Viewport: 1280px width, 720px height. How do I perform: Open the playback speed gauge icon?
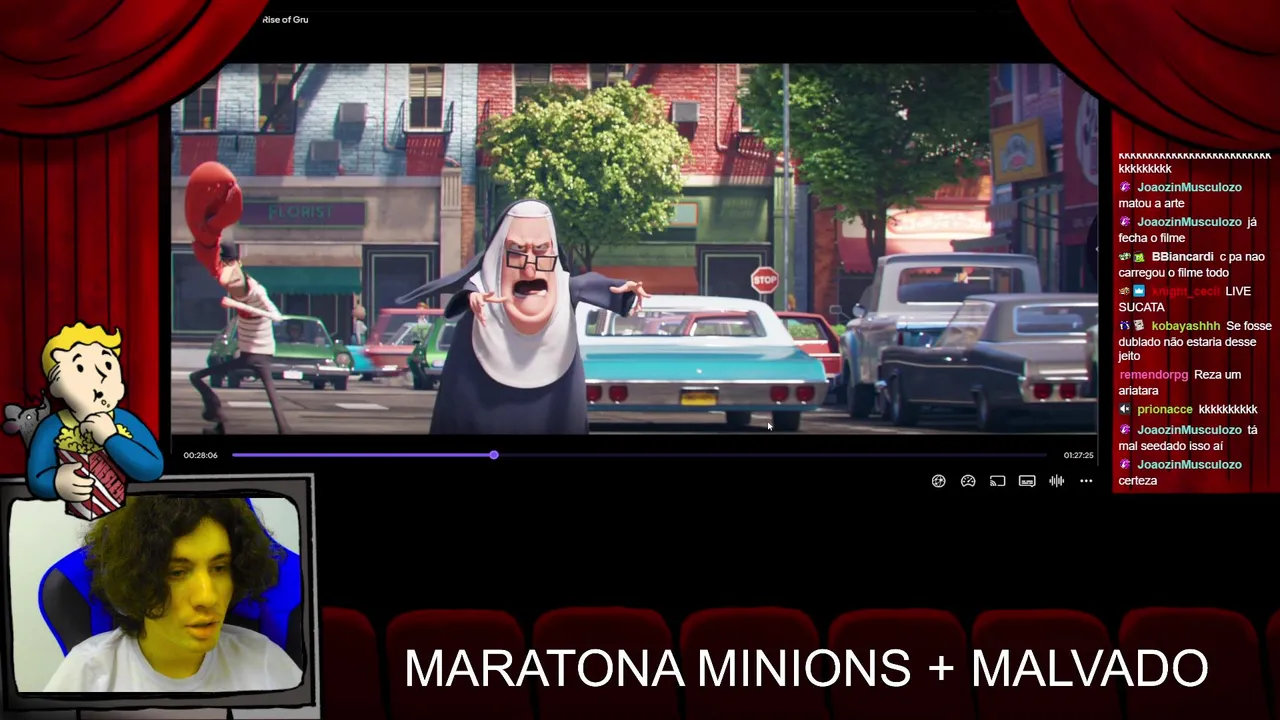click(x=968, y=481)
